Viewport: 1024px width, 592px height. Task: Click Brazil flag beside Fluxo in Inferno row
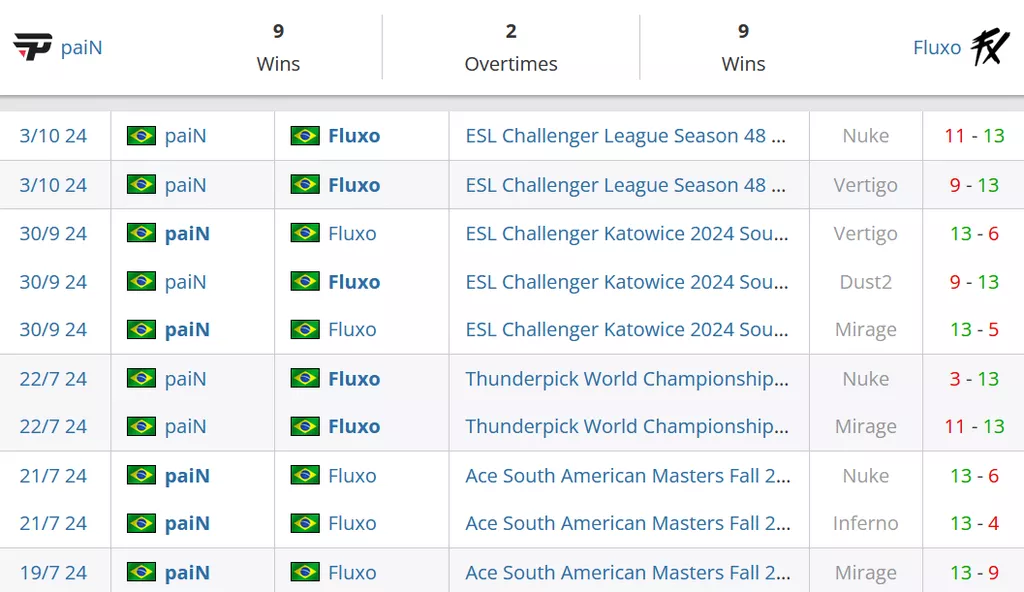coord(305,523)
